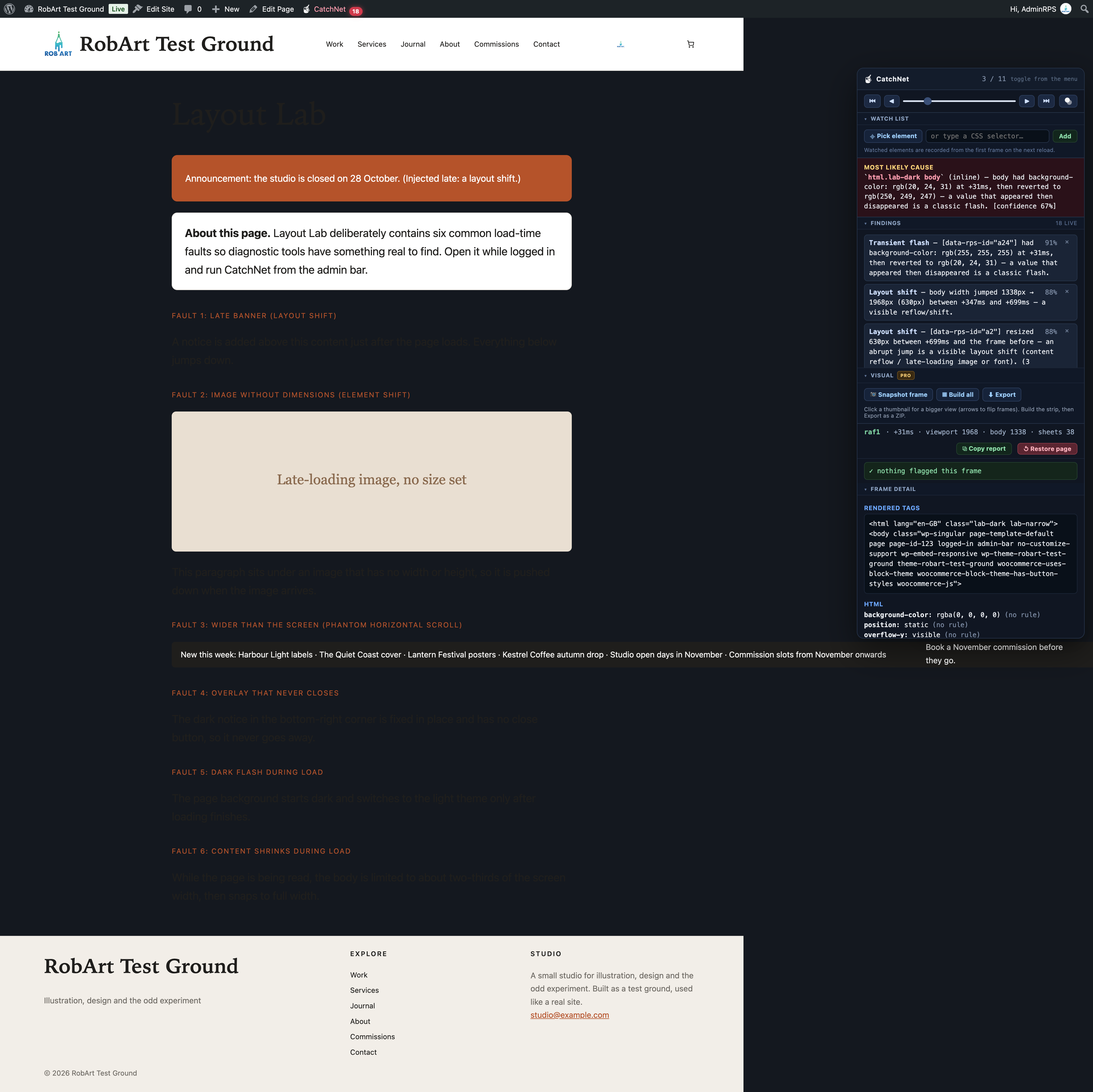Image resolution: width=1093 pixels, height=1092 pixels.
Task: Click the small logo icon in header
Action: click(x=621, y=44)
